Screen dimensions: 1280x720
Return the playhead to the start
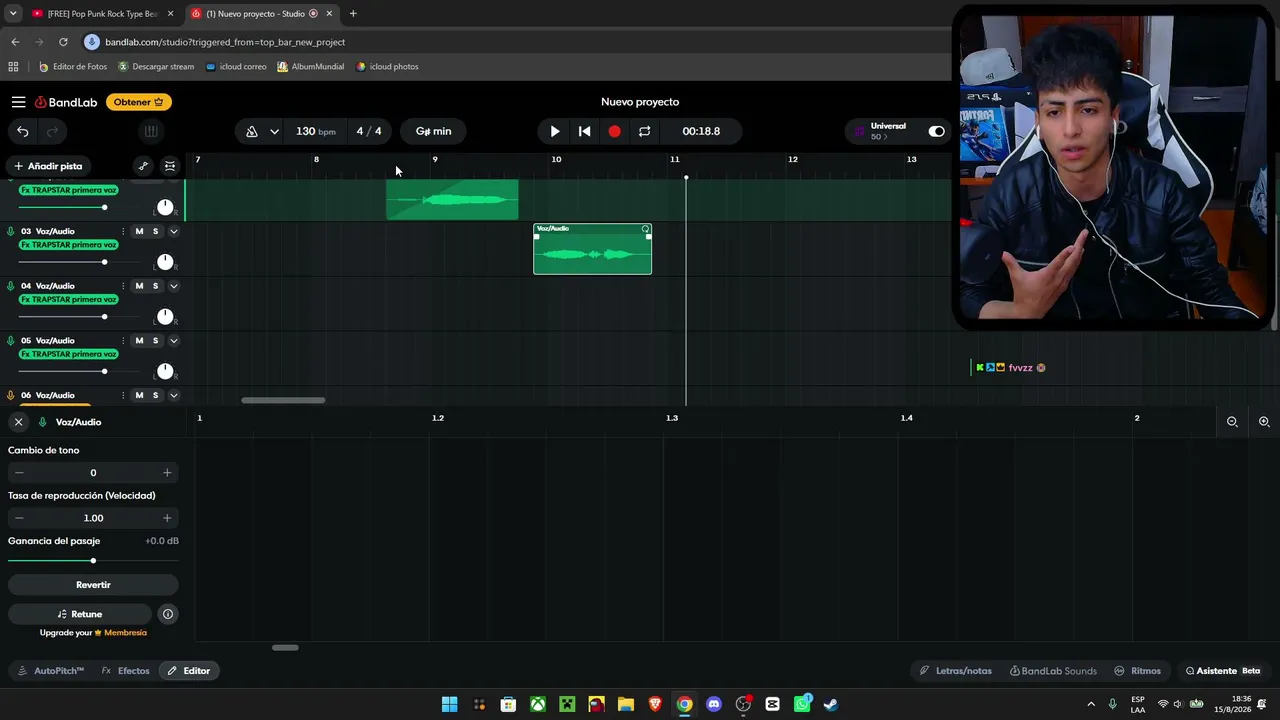pyautogui.click(x=585, y=131)
